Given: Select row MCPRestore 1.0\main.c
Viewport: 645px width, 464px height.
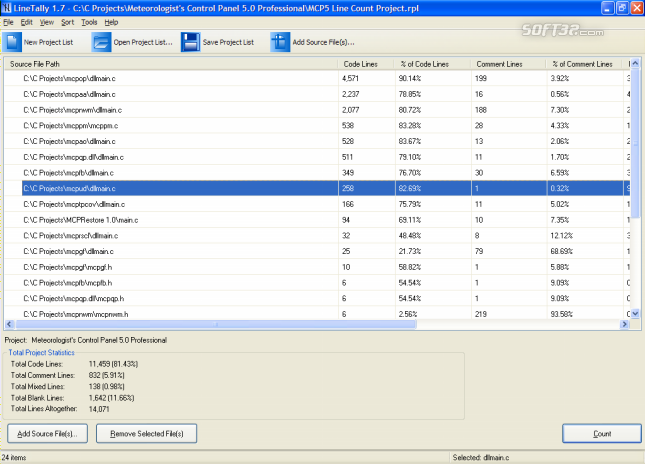Looking at the screenshot, I should click(x=317, y=220).
